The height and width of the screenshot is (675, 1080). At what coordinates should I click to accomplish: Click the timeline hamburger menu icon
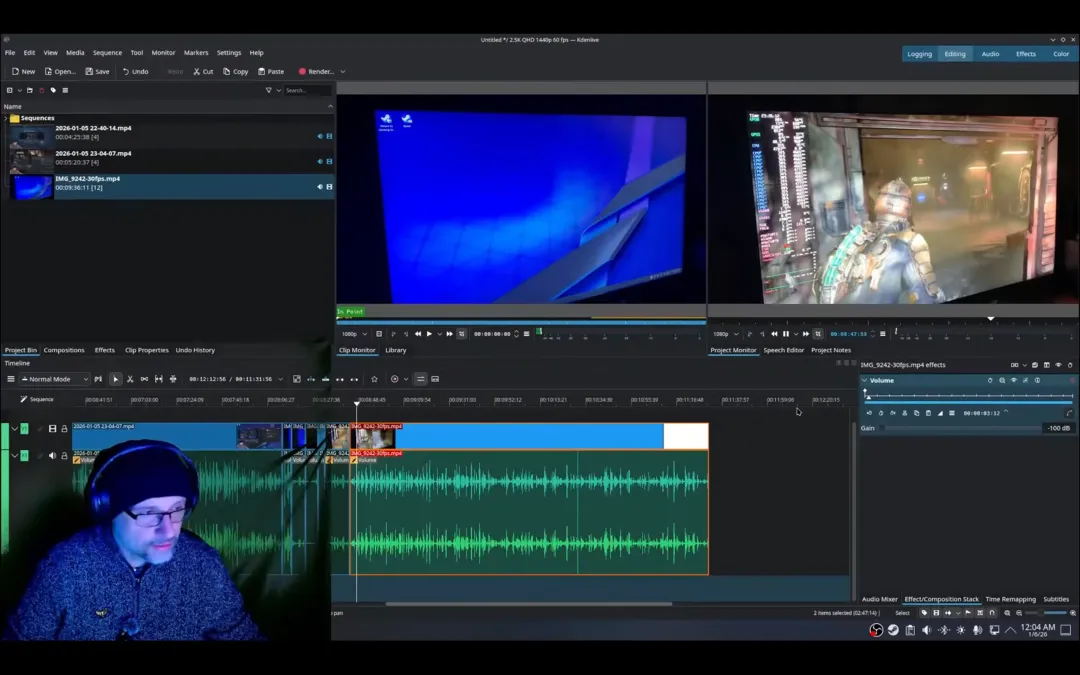click(11, 379)
